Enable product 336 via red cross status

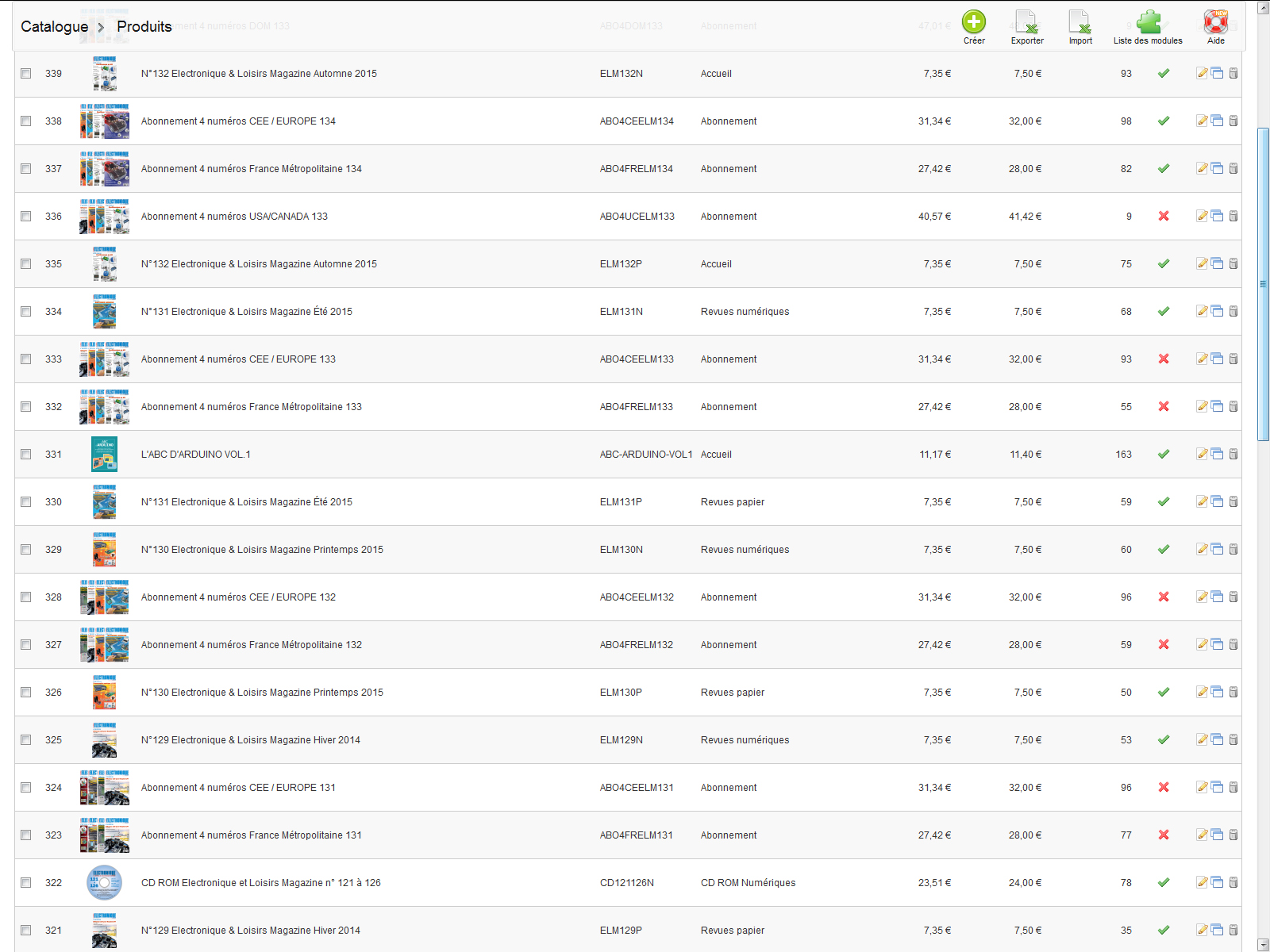pos(1164,216)
